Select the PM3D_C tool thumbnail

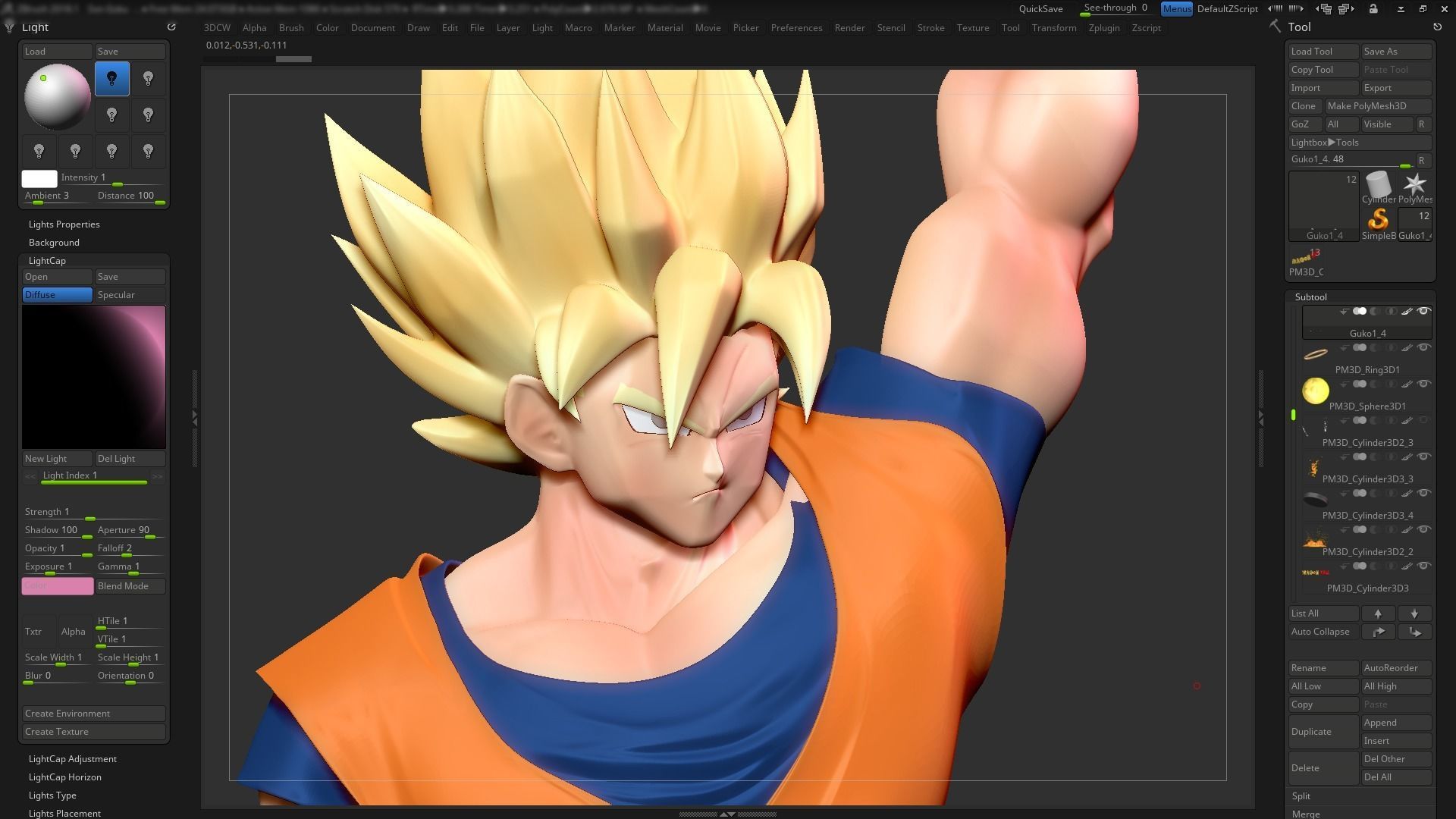coord(1306,262)
